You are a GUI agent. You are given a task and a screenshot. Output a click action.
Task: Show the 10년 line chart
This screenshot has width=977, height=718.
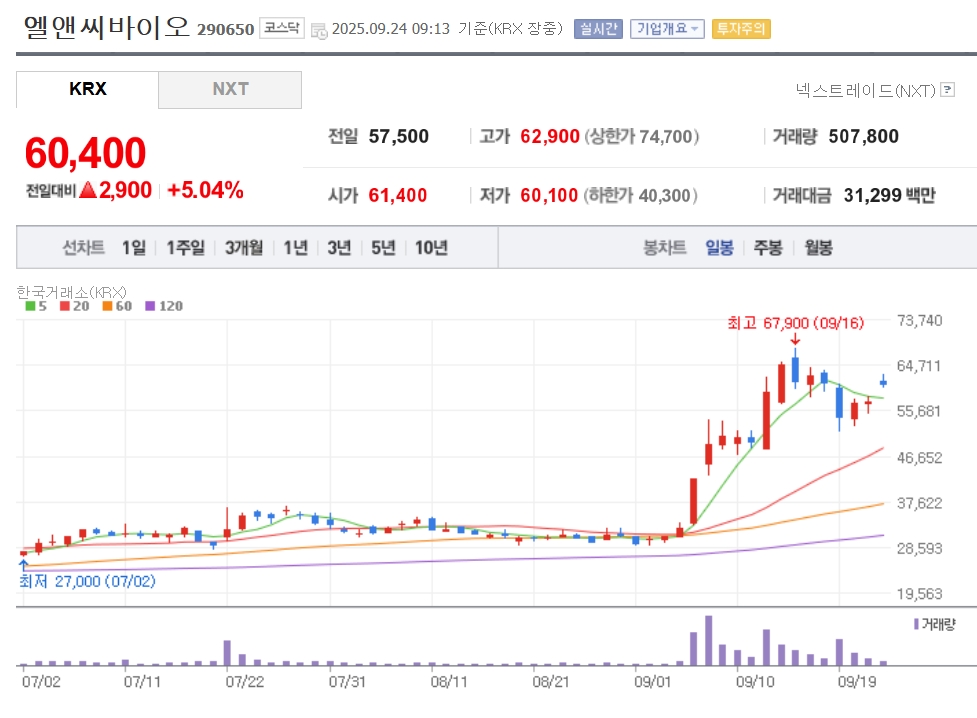pyautogui.click(x=431, y=248)
